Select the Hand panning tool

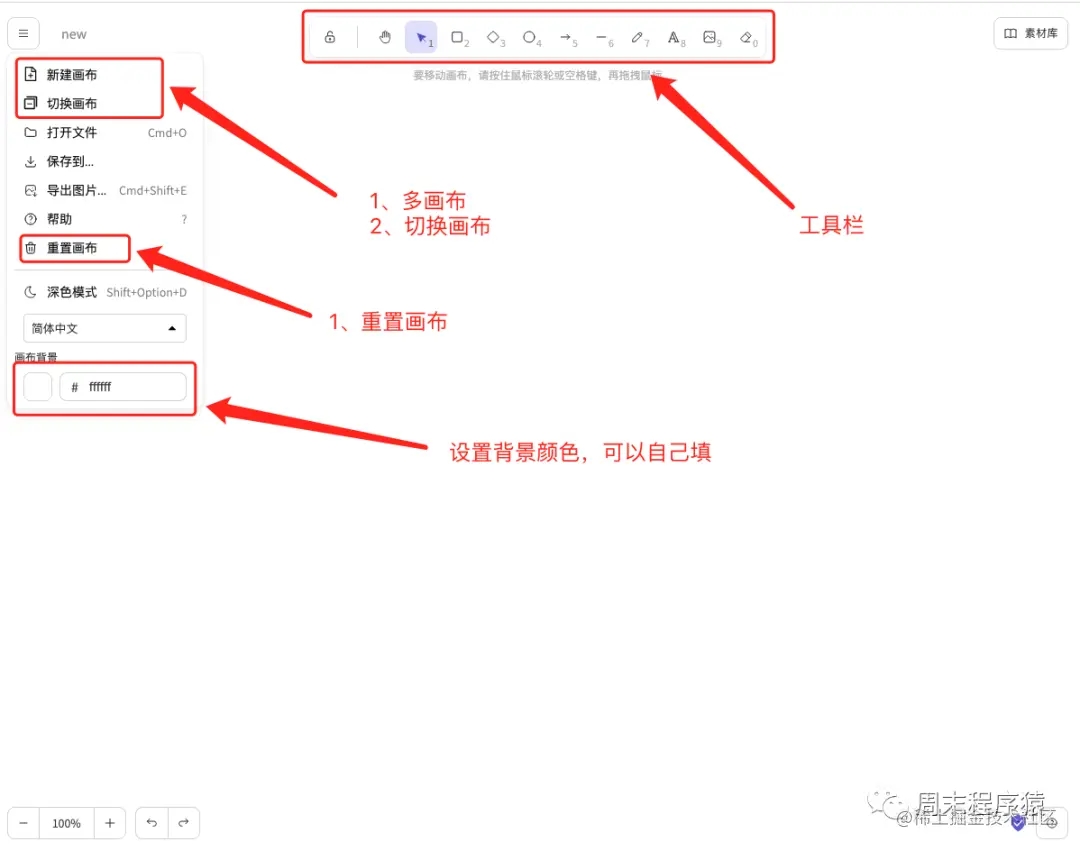384,37
